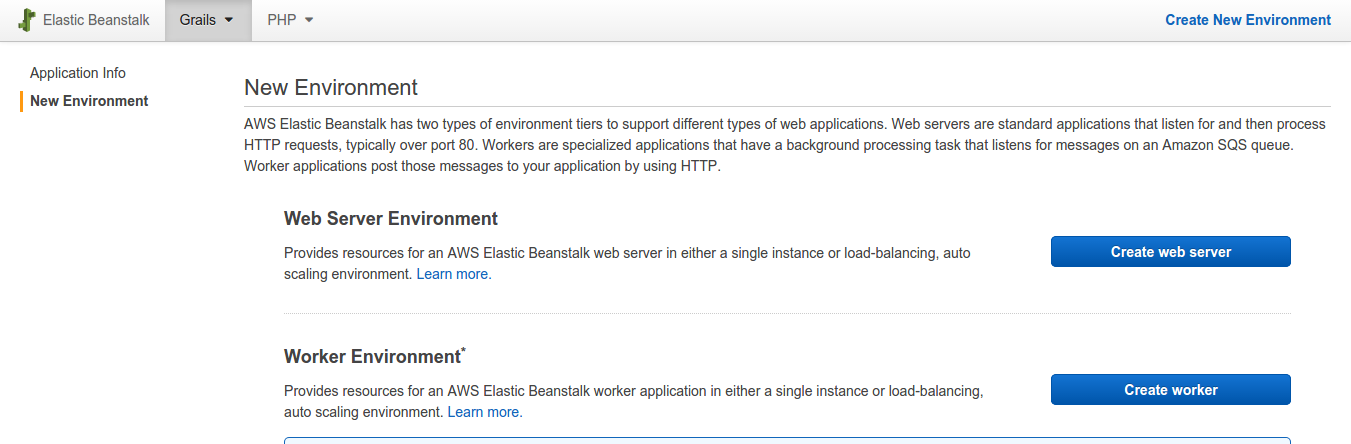Select Application Info in the sidebar
Viewport: 1351px width, 444px height.
tap(78, 73)
